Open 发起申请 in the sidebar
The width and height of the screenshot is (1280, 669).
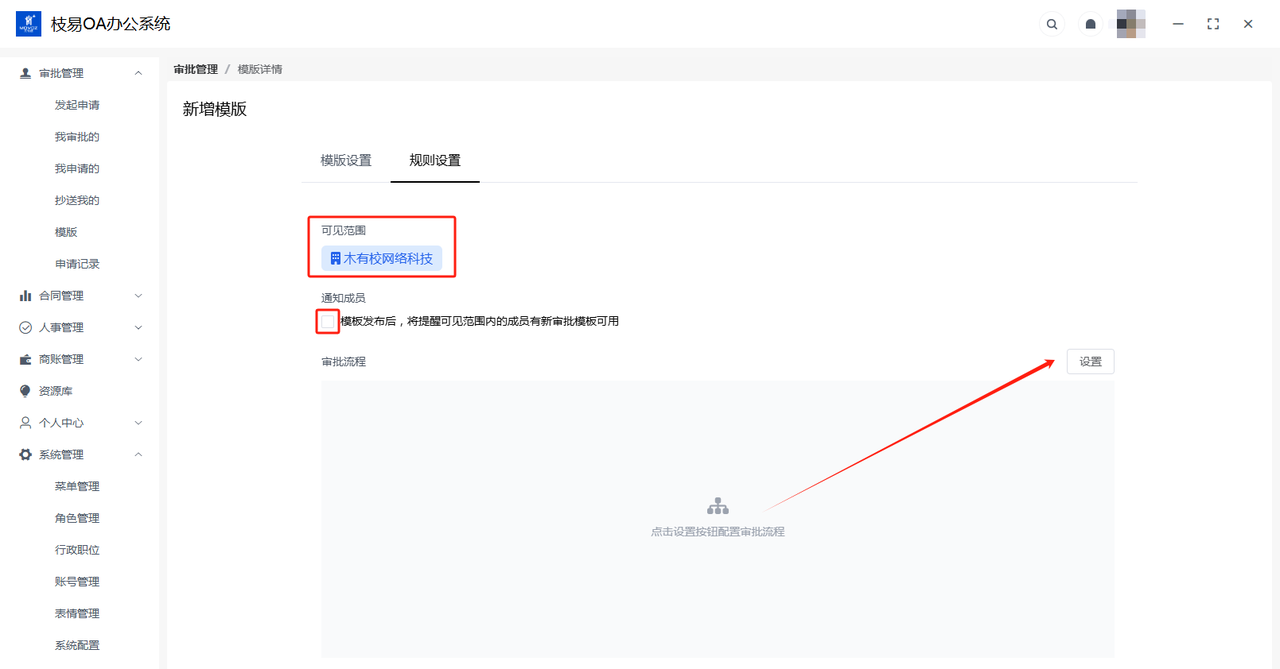click(77, 105)
